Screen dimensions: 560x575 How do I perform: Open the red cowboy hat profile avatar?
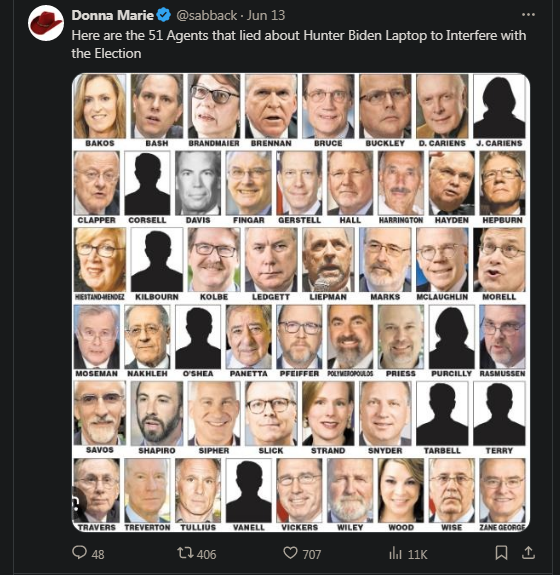46,23
